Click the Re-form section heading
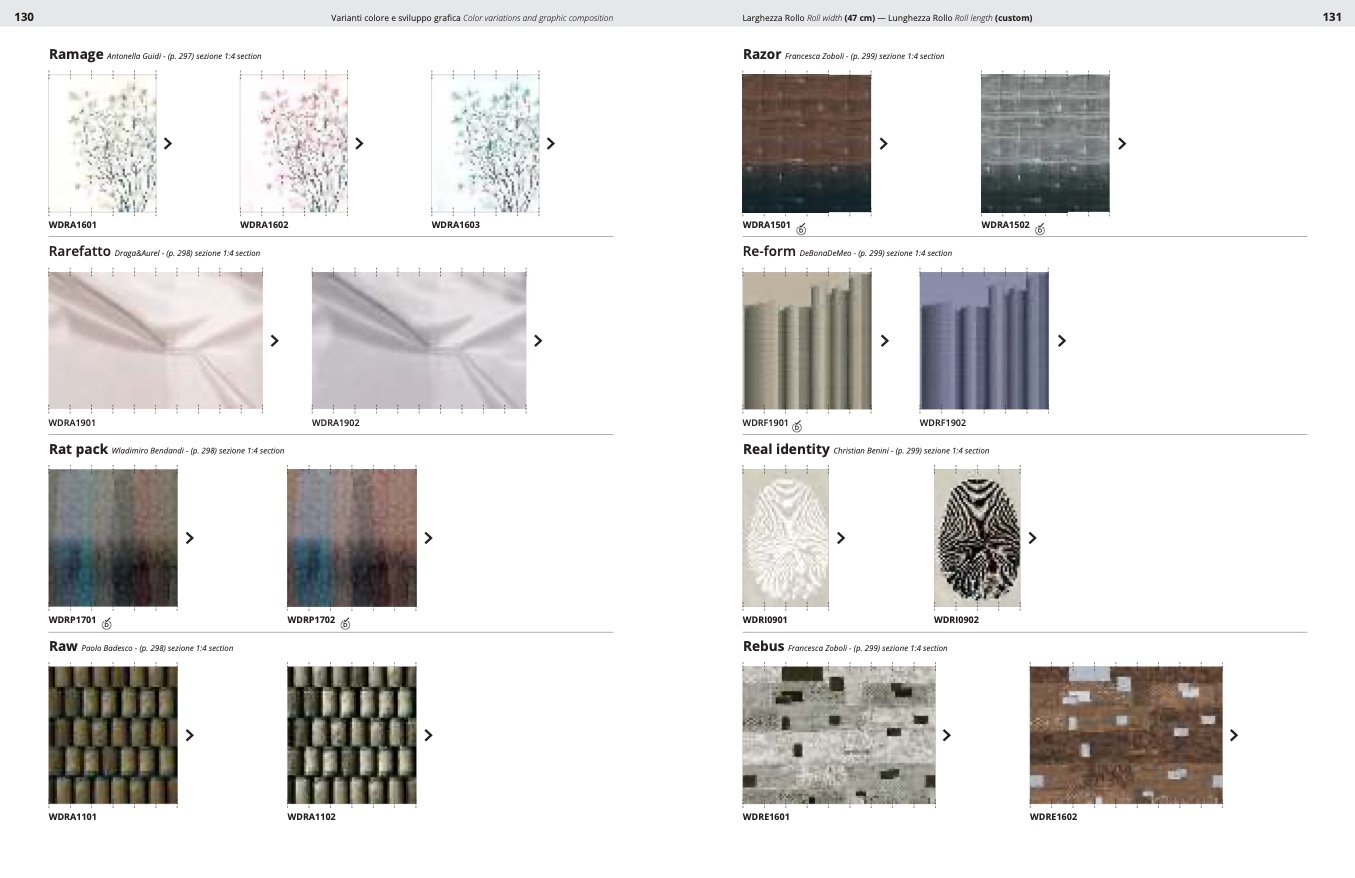This screenshot has width=1355, height=878. click(769, 252)
